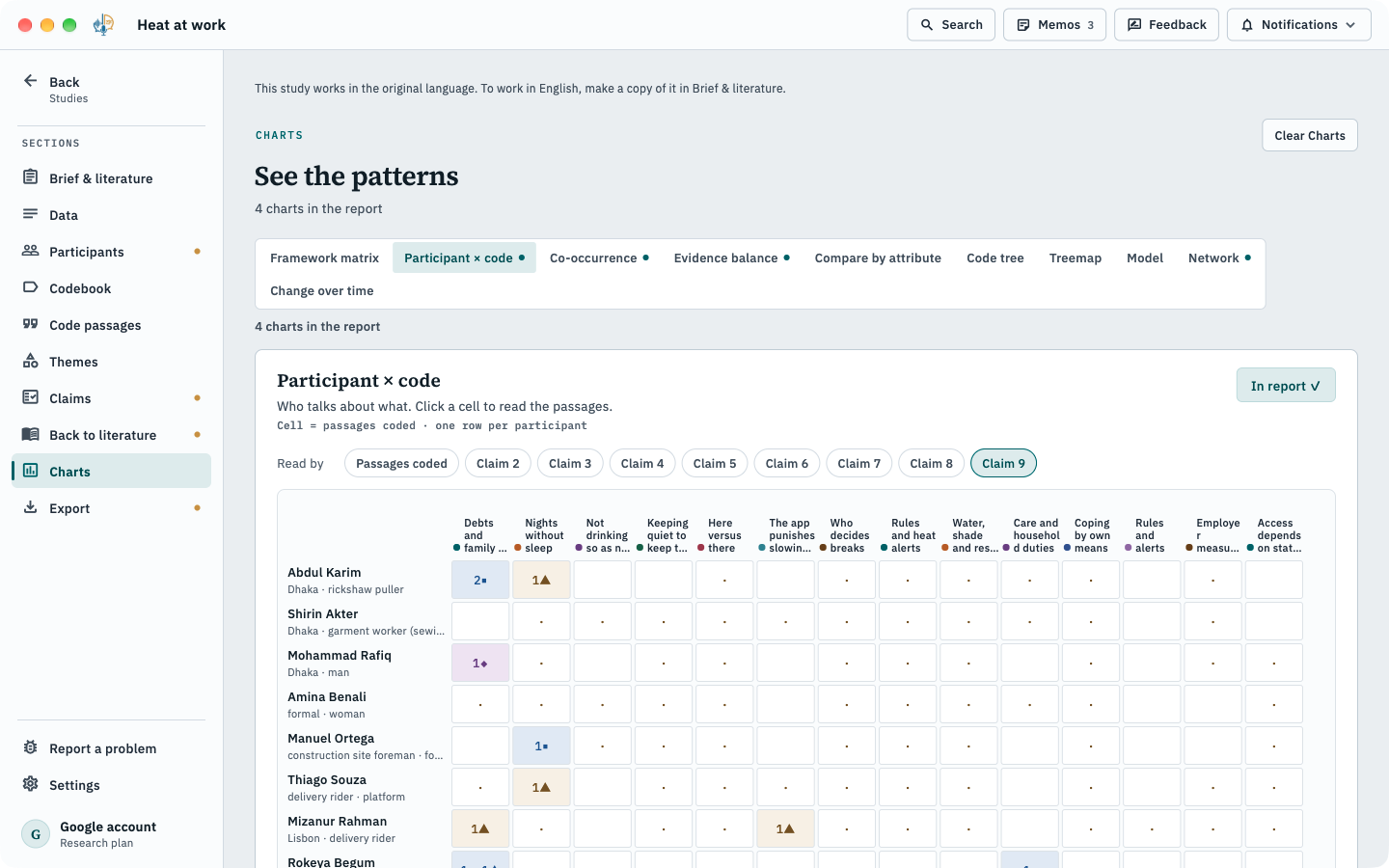The image size is (1389, 868).
Task: Click Care and household duties column header
Action: coord(1030,535)
